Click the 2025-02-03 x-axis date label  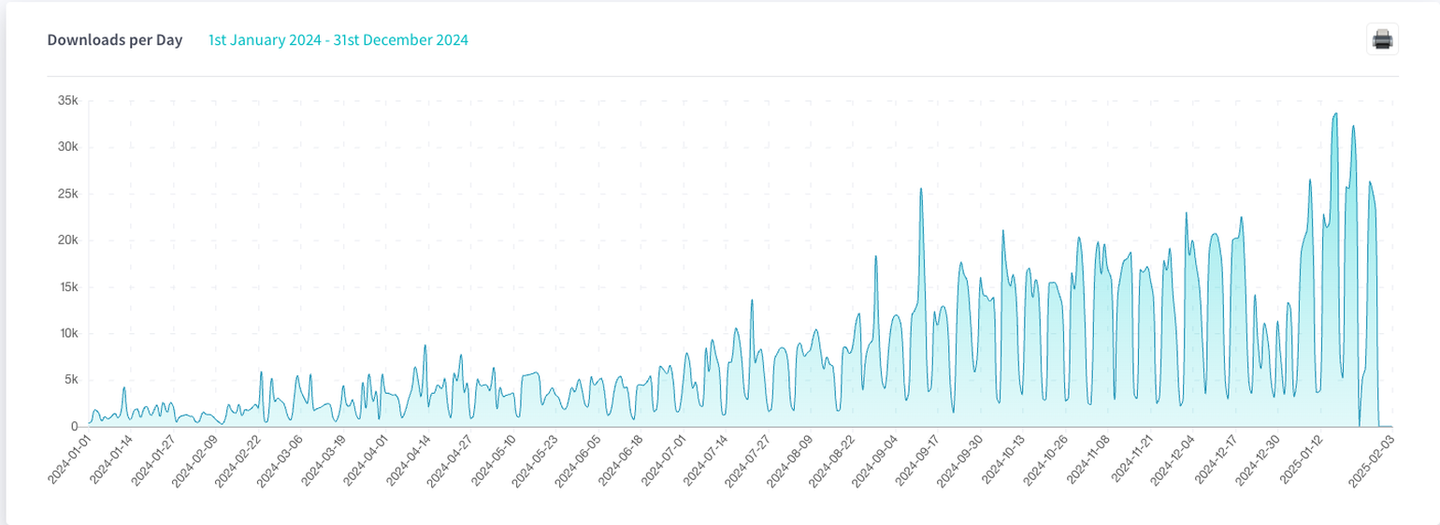tap(1375, 460)
